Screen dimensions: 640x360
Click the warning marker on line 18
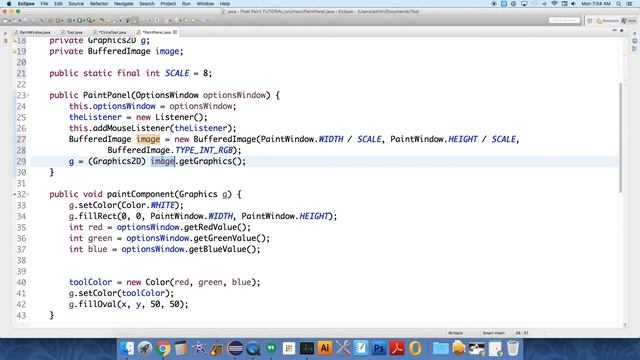coord(14,40)
